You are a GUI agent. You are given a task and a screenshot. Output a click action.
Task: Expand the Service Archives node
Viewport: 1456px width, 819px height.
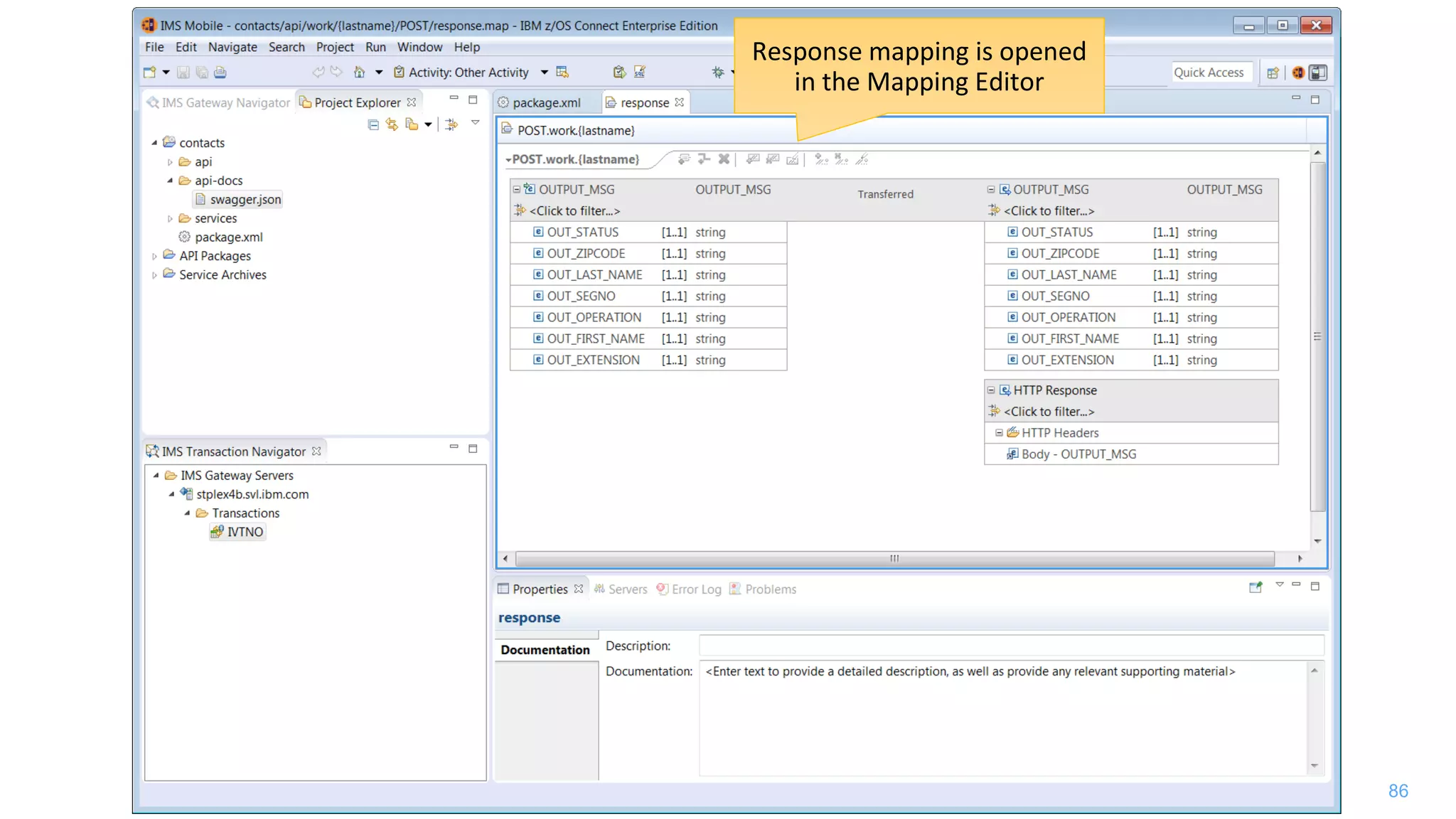[x=154, y=275]
